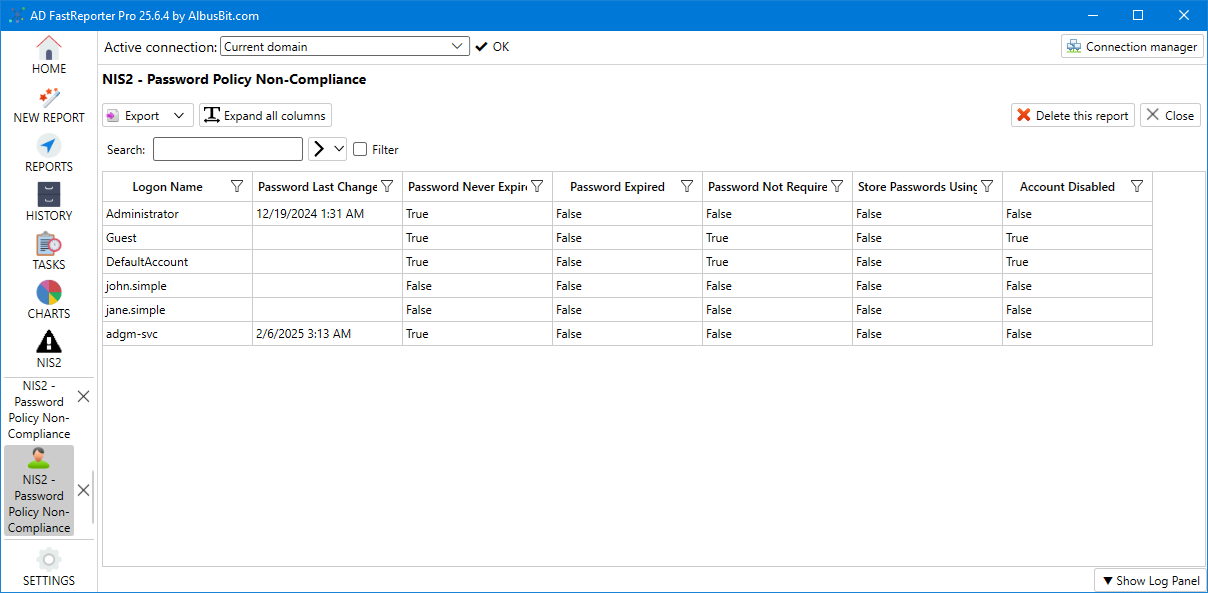Filter the Store Passwords Using column
Screen dimensions: 1208x593
pos(987,186)
